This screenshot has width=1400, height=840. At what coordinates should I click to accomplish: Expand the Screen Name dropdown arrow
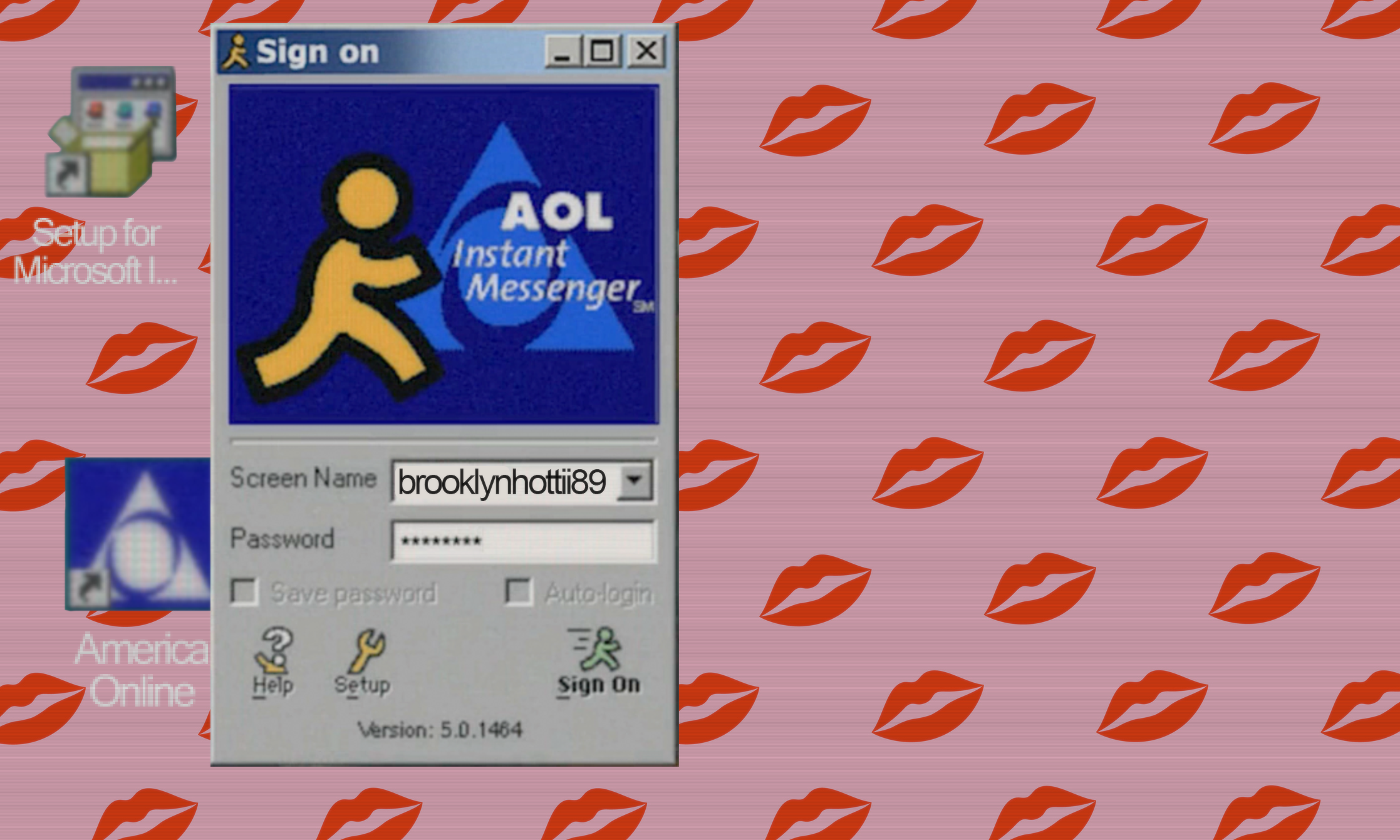pyautogui.click(x=635, y=480)
